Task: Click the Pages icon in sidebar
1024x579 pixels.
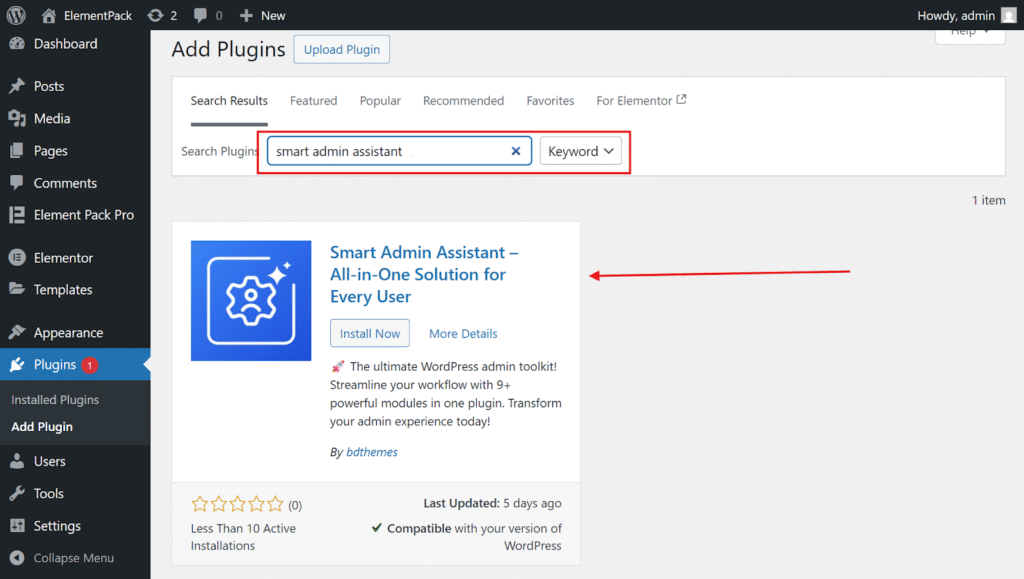Action: (17, 151)
